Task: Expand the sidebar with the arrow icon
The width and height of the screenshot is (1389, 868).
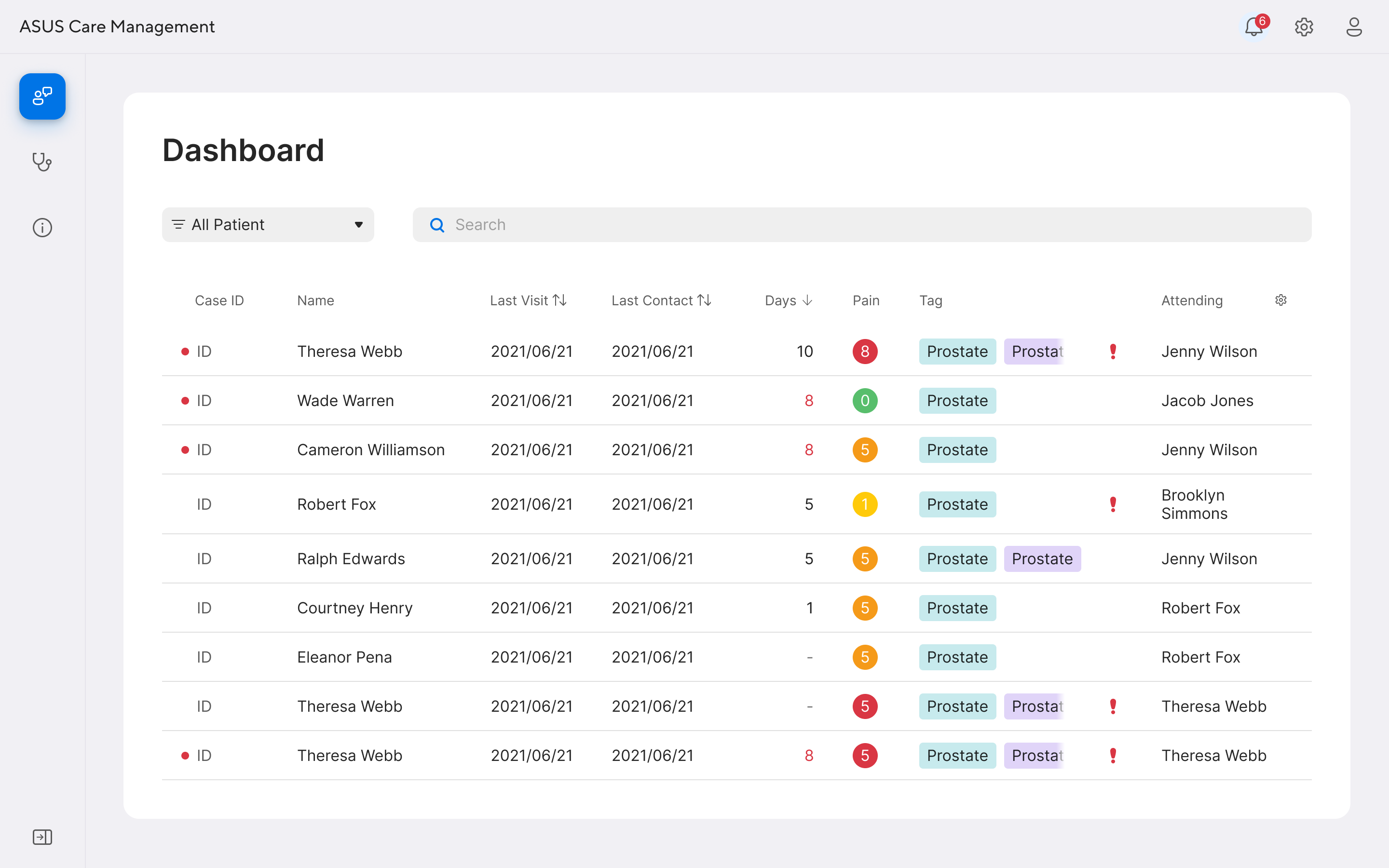Action: [42, 837]
